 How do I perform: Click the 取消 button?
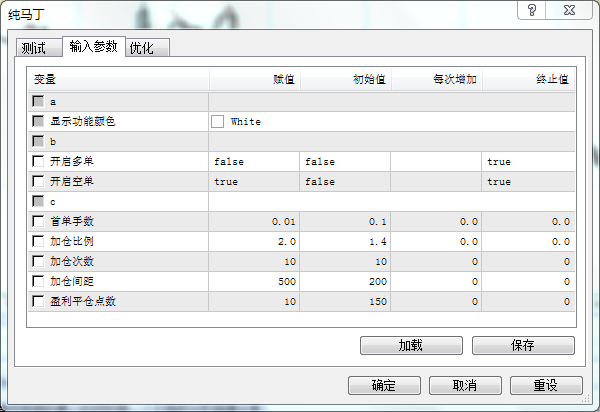[x=465, y=385]
